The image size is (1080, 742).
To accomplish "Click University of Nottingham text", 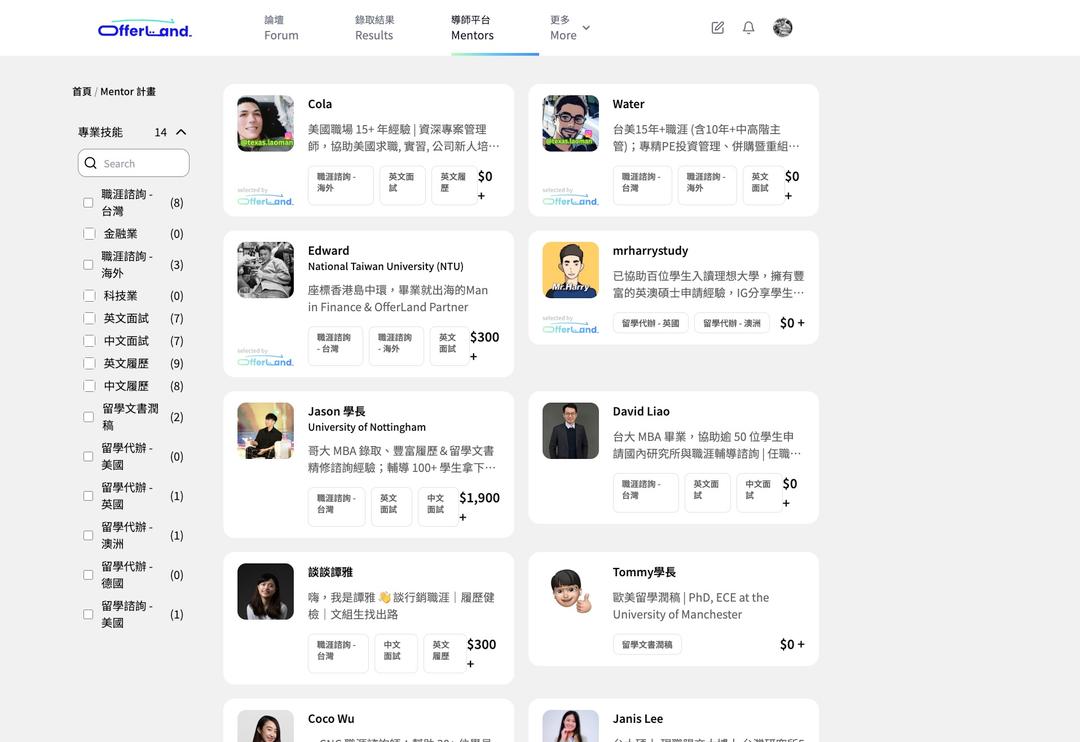I will pyautogui.click(x=366, y=427).
